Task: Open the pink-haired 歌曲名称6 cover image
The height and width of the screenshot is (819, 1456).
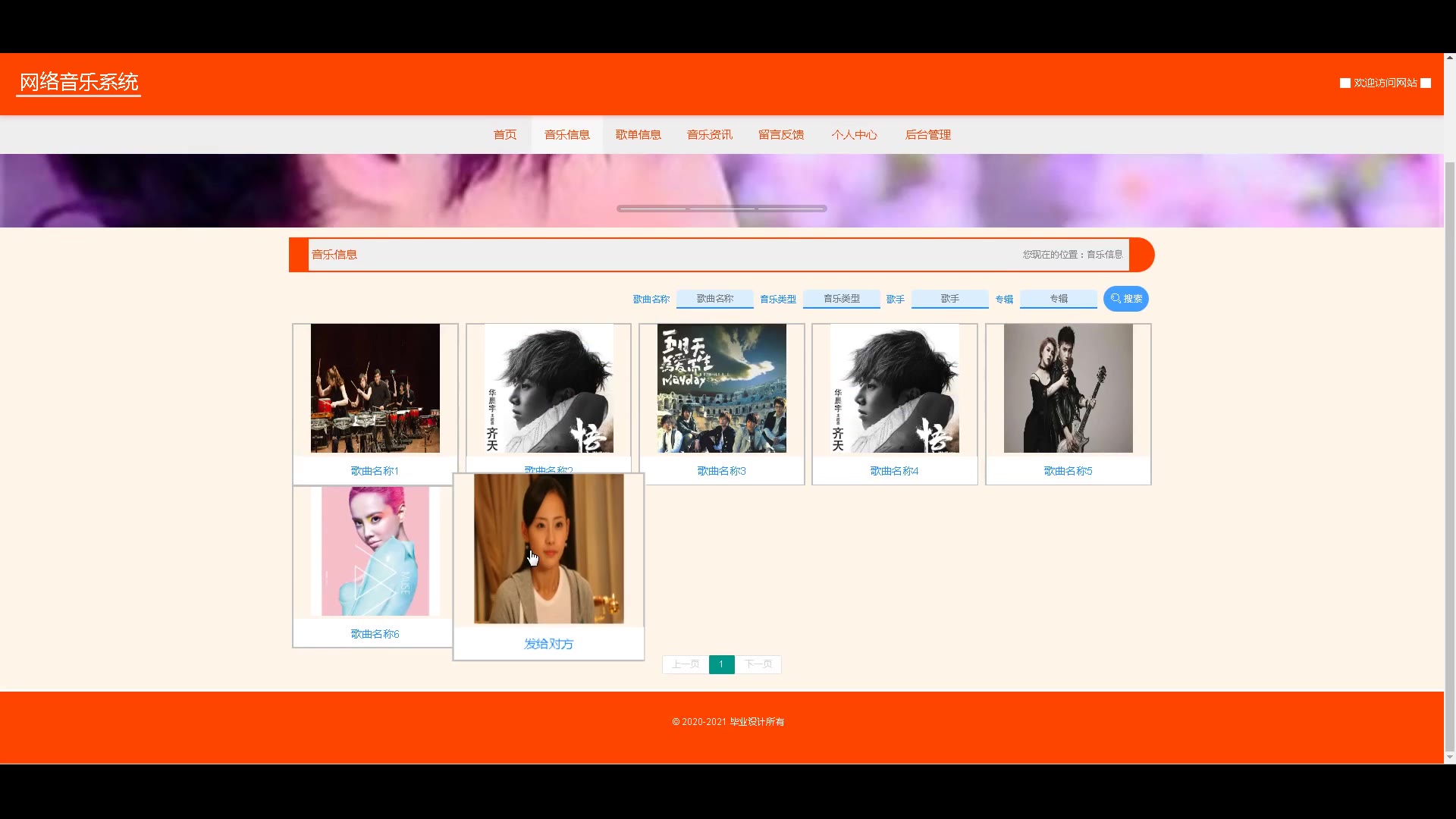Action: coord(375,551)
